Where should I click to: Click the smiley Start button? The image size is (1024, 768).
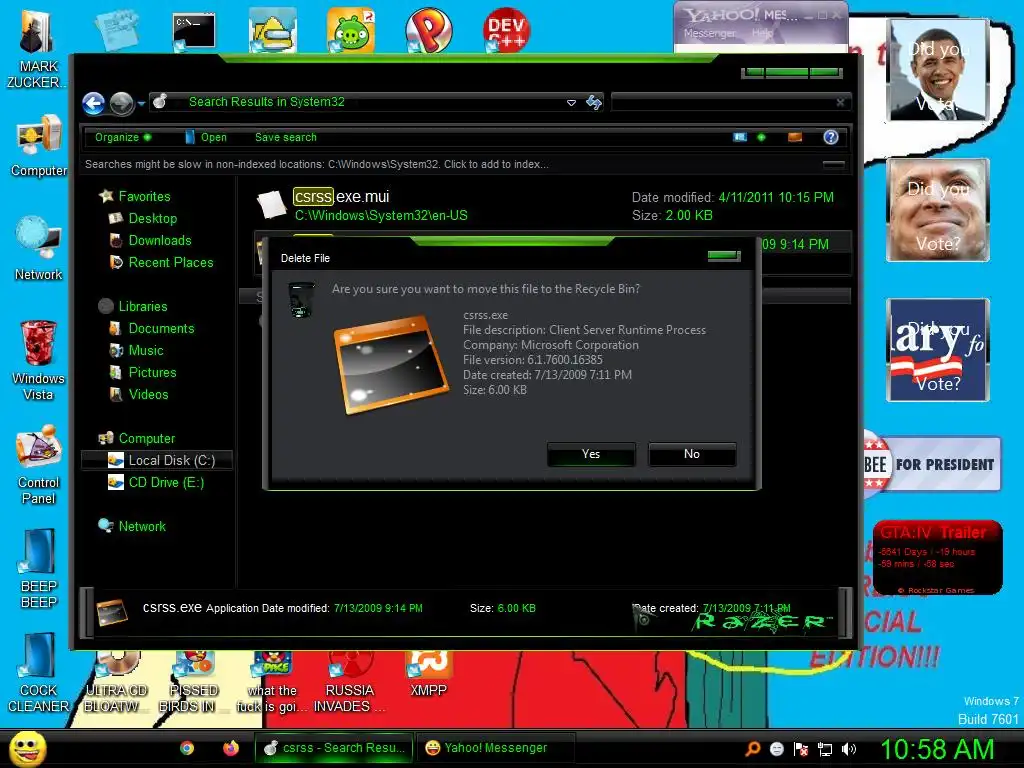tap(27, 748)
